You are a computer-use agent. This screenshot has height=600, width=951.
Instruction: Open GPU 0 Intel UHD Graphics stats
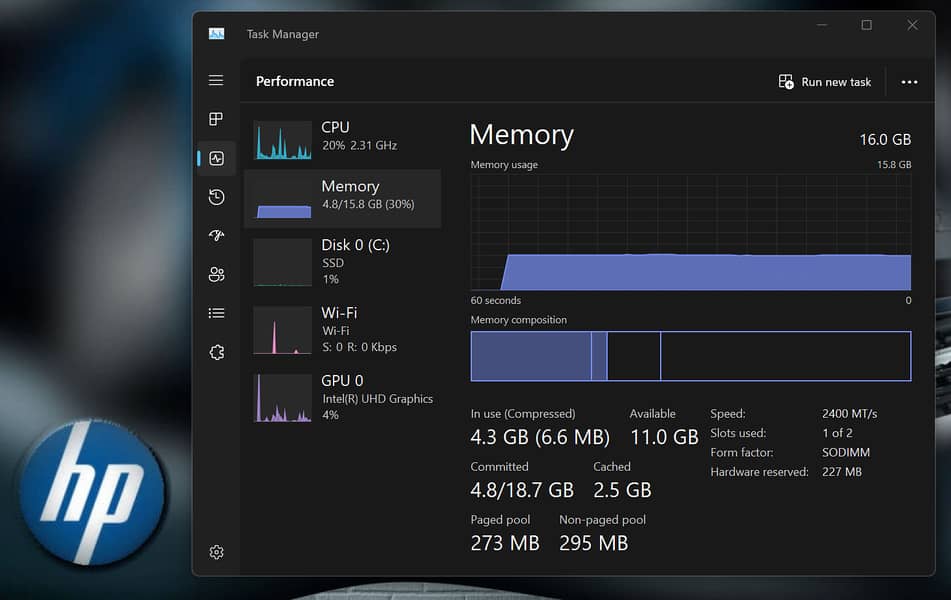342,397
